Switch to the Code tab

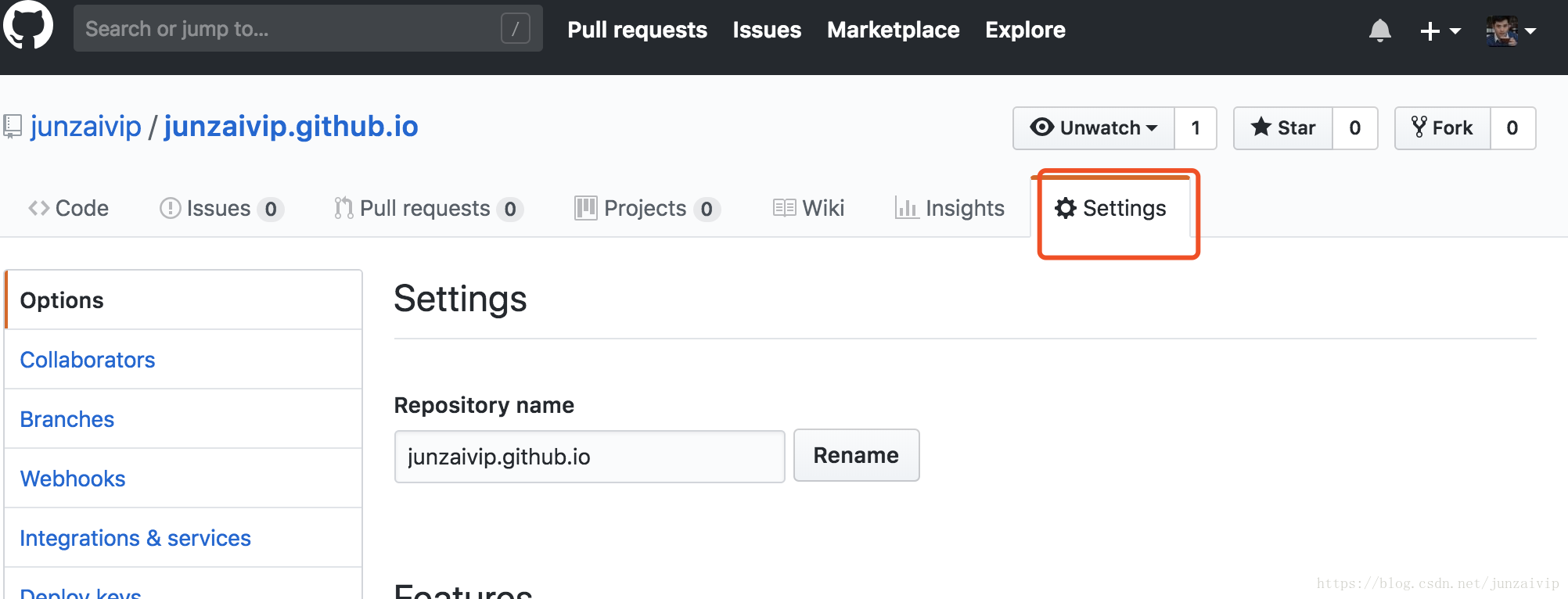[x=69, y=208]
